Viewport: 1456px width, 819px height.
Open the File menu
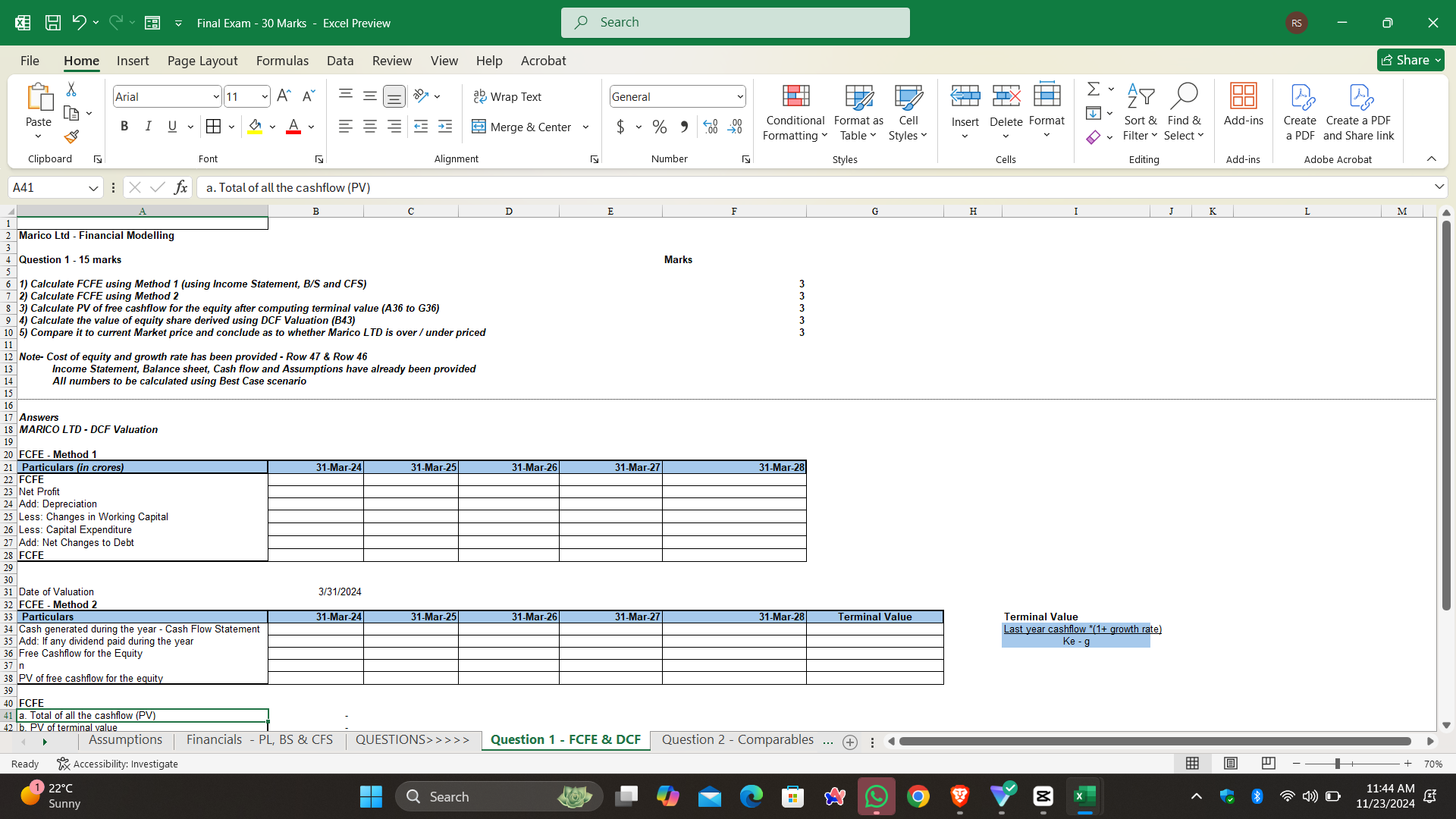point(30,61)
